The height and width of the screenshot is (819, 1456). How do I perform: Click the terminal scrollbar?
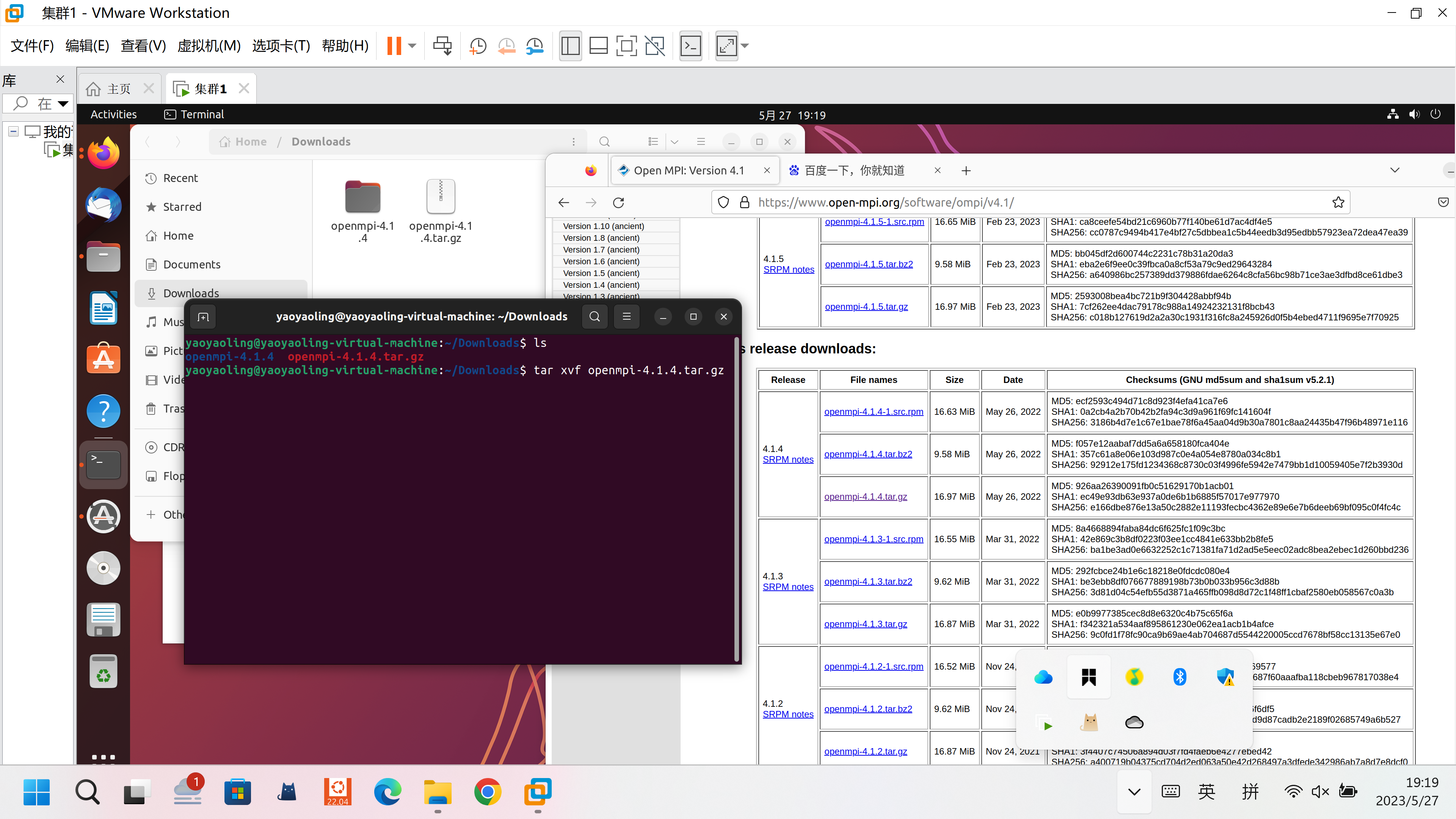coord(736,499)
